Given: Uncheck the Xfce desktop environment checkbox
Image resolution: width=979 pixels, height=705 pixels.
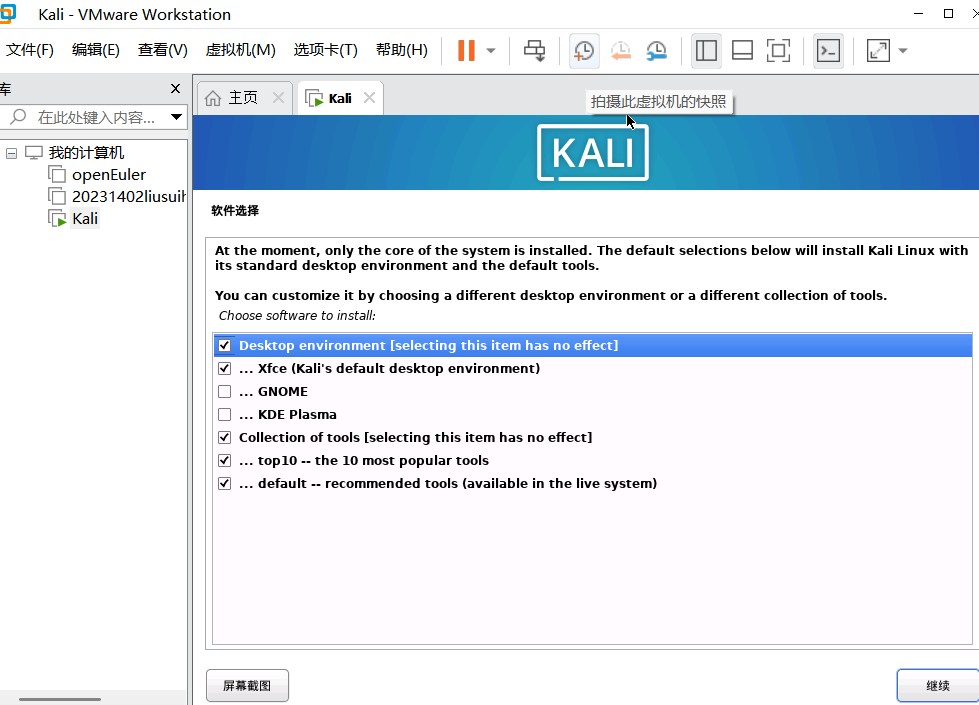Looking at the screenshot, I should (225, 368).
